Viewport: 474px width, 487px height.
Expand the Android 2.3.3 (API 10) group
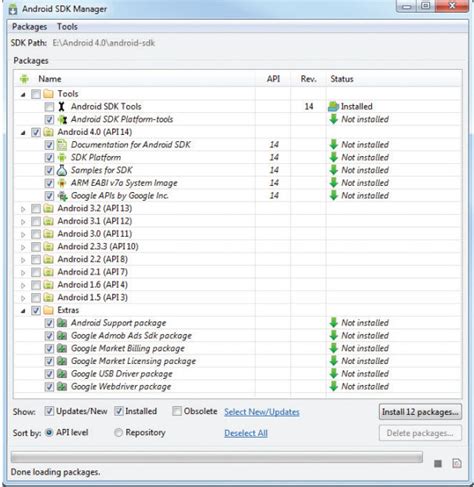[x=23, y=247]
